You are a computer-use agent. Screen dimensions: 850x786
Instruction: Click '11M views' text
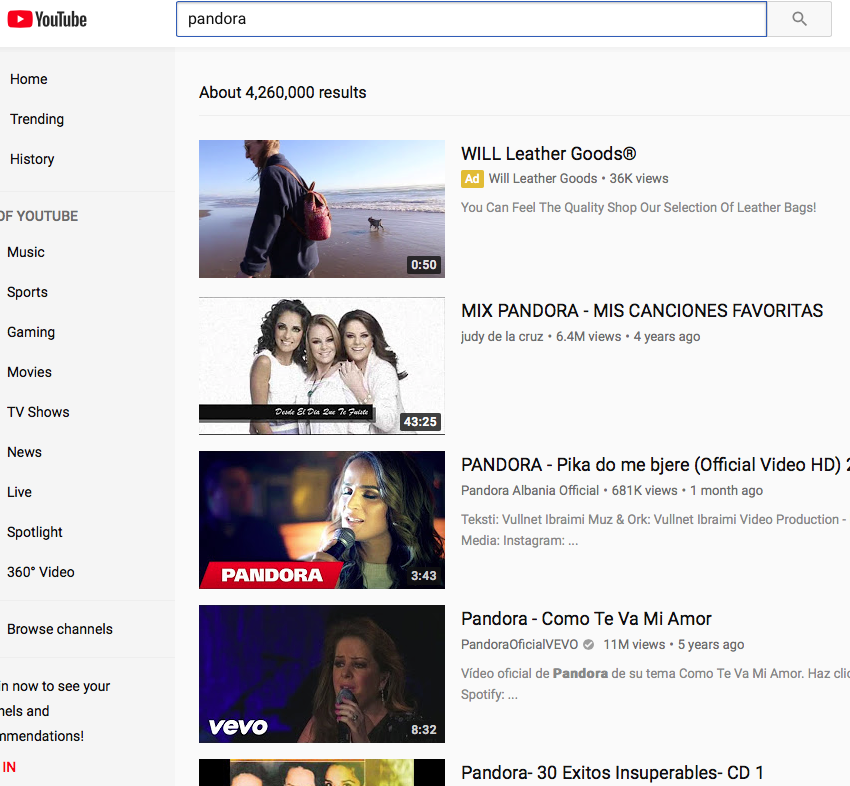(634, 645)
